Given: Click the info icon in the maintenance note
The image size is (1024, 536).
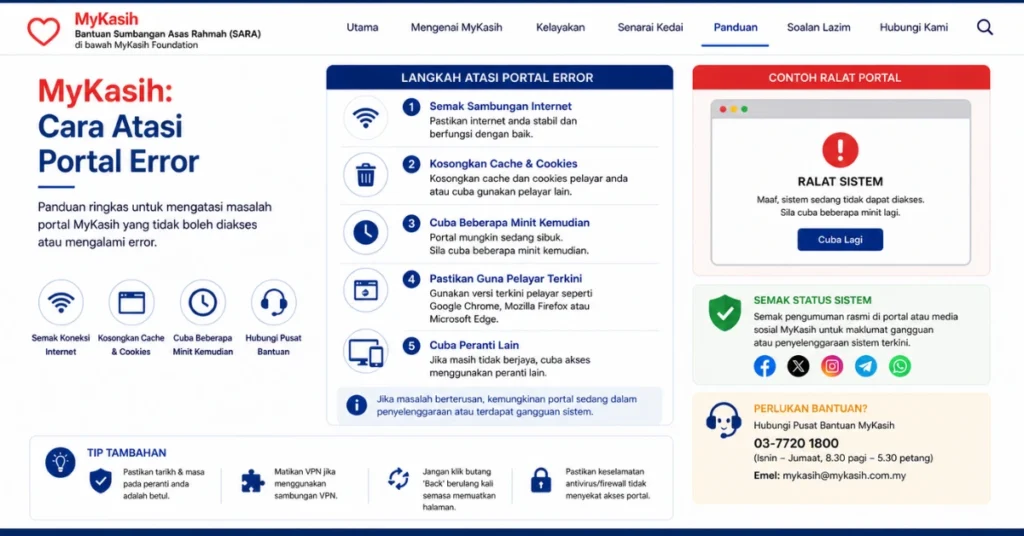Looking at the screenshot, I should click(357, 405).
